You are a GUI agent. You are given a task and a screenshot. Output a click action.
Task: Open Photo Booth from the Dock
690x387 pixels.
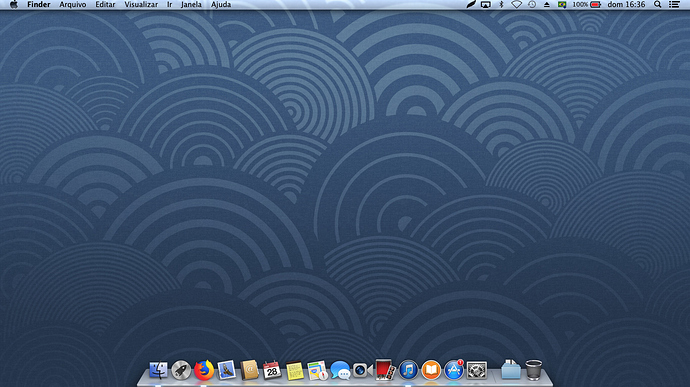pos(385,370)
